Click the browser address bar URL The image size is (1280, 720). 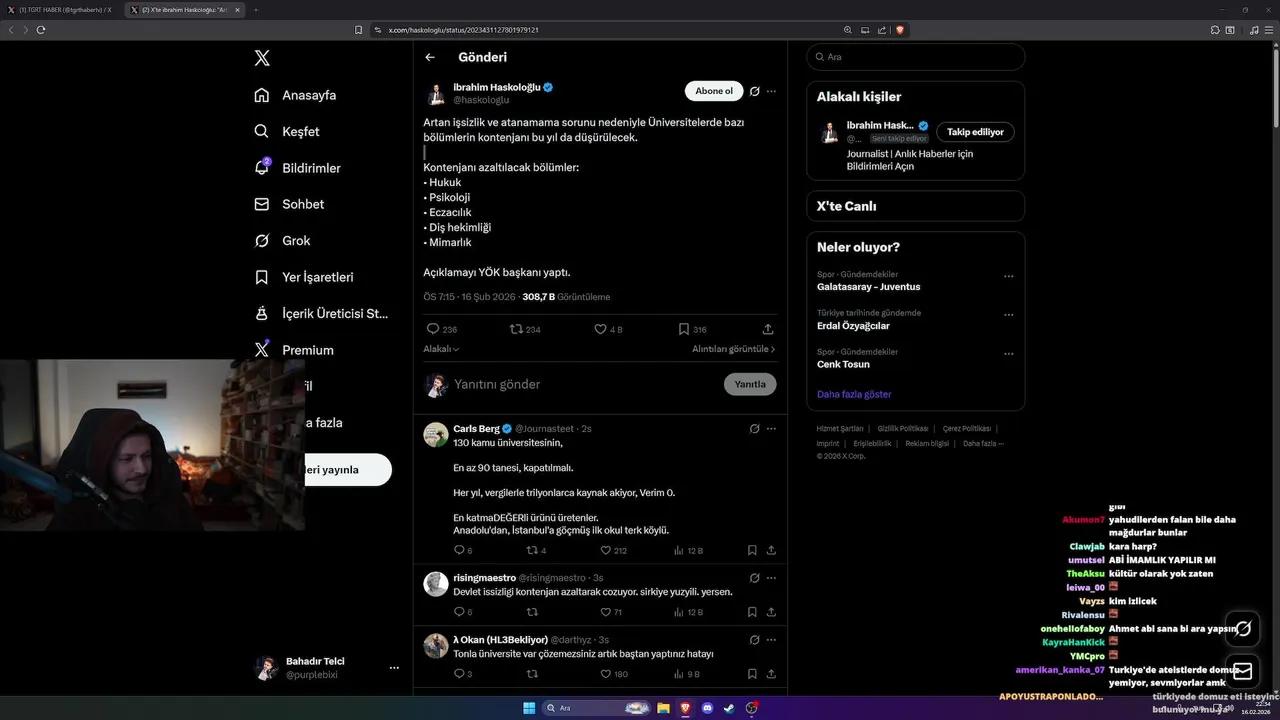(463, 30)
